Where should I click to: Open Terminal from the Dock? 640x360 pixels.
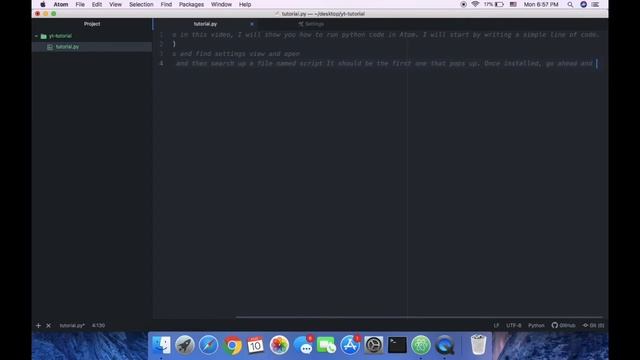[x=397, y=345]
